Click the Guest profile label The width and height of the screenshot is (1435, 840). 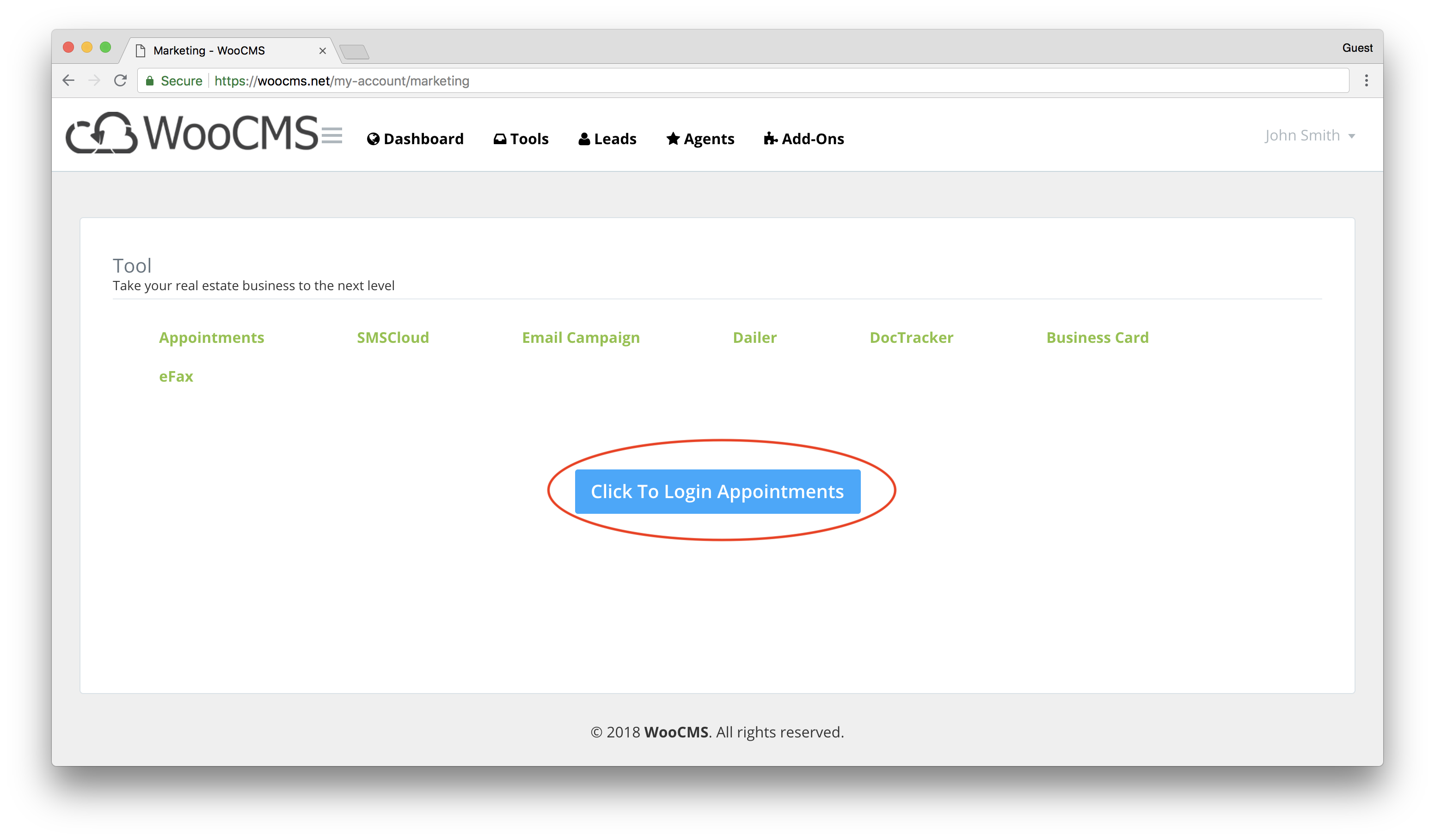1357,48
